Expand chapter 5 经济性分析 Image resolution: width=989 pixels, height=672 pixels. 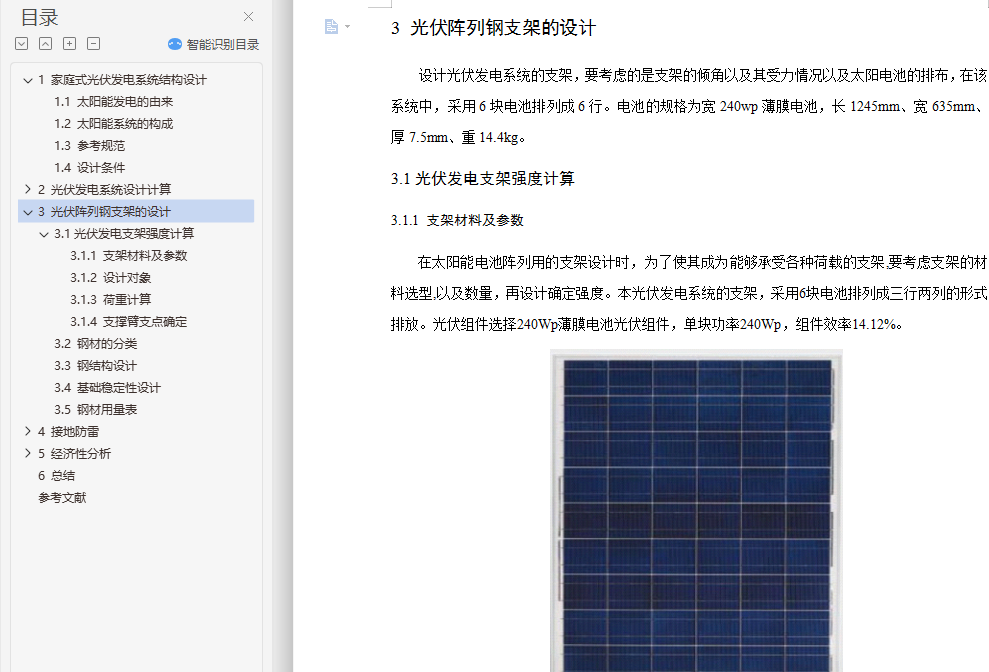28,454
